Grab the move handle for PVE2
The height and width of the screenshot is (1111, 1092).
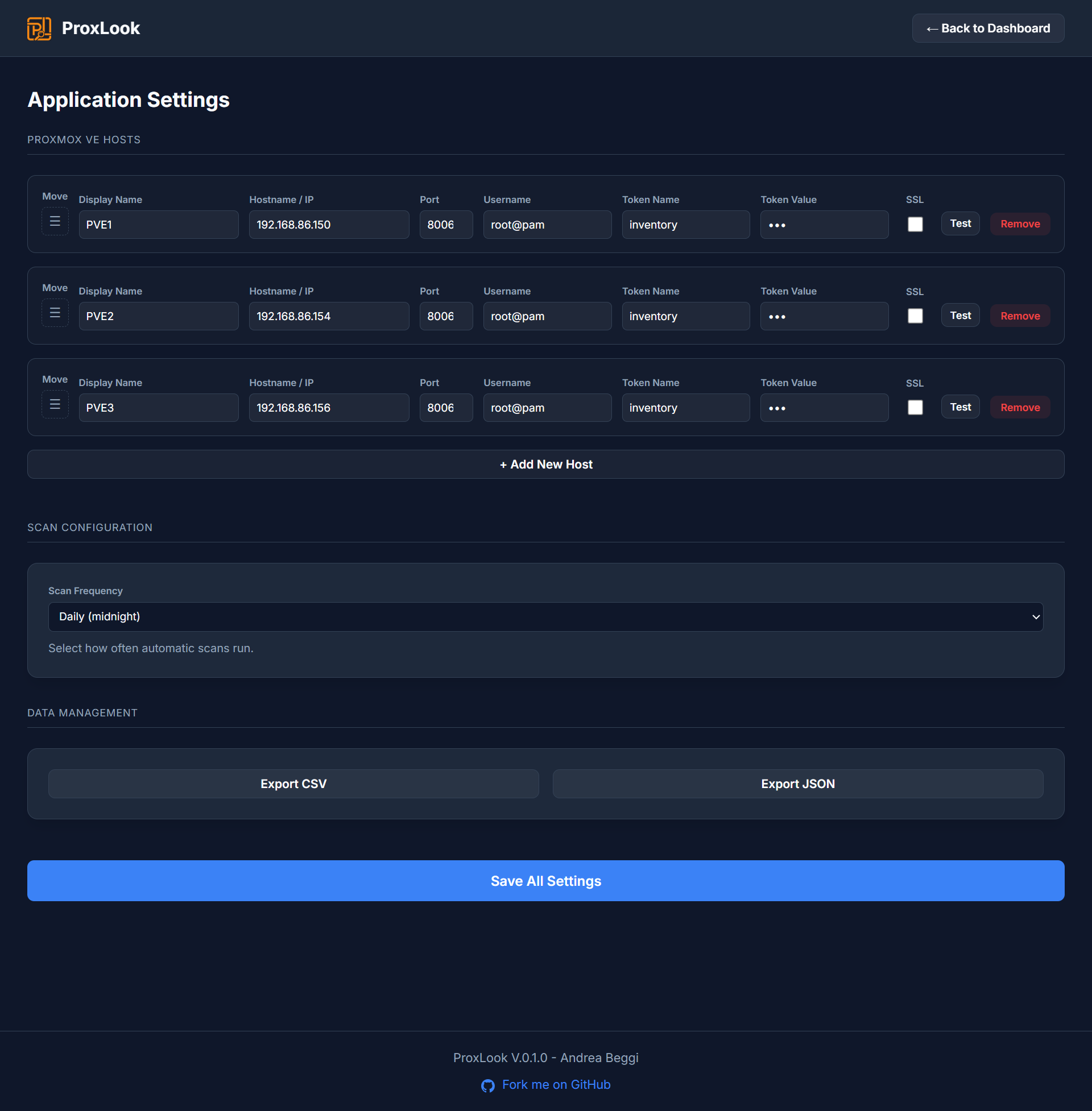pyautogui.click(x=55, y=313)
